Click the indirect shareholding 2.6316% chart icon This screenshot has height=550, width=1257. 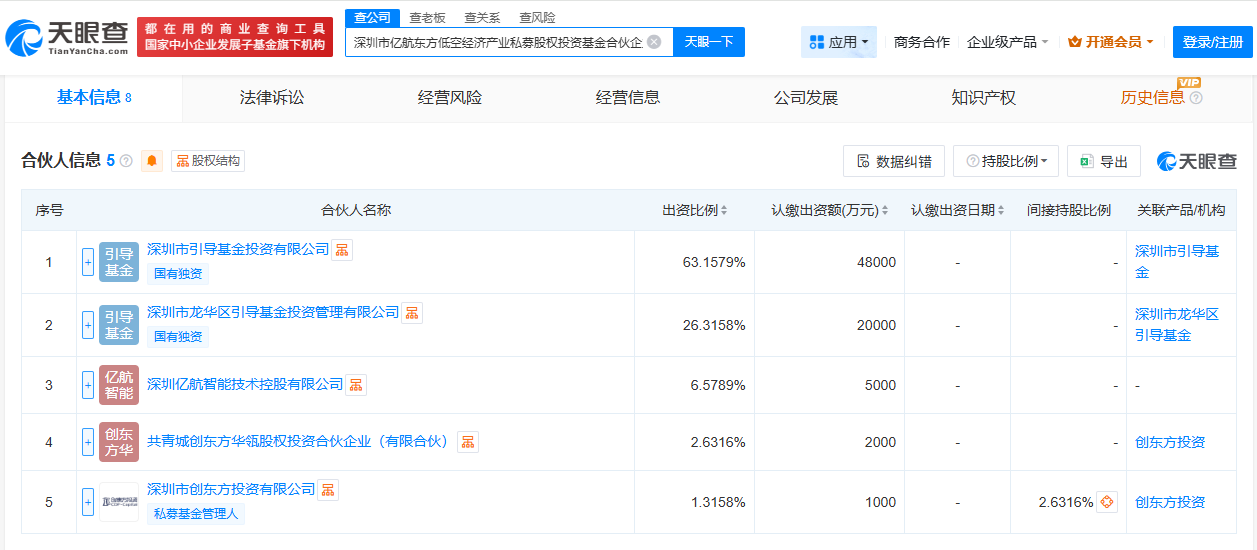click(1106, 502)
